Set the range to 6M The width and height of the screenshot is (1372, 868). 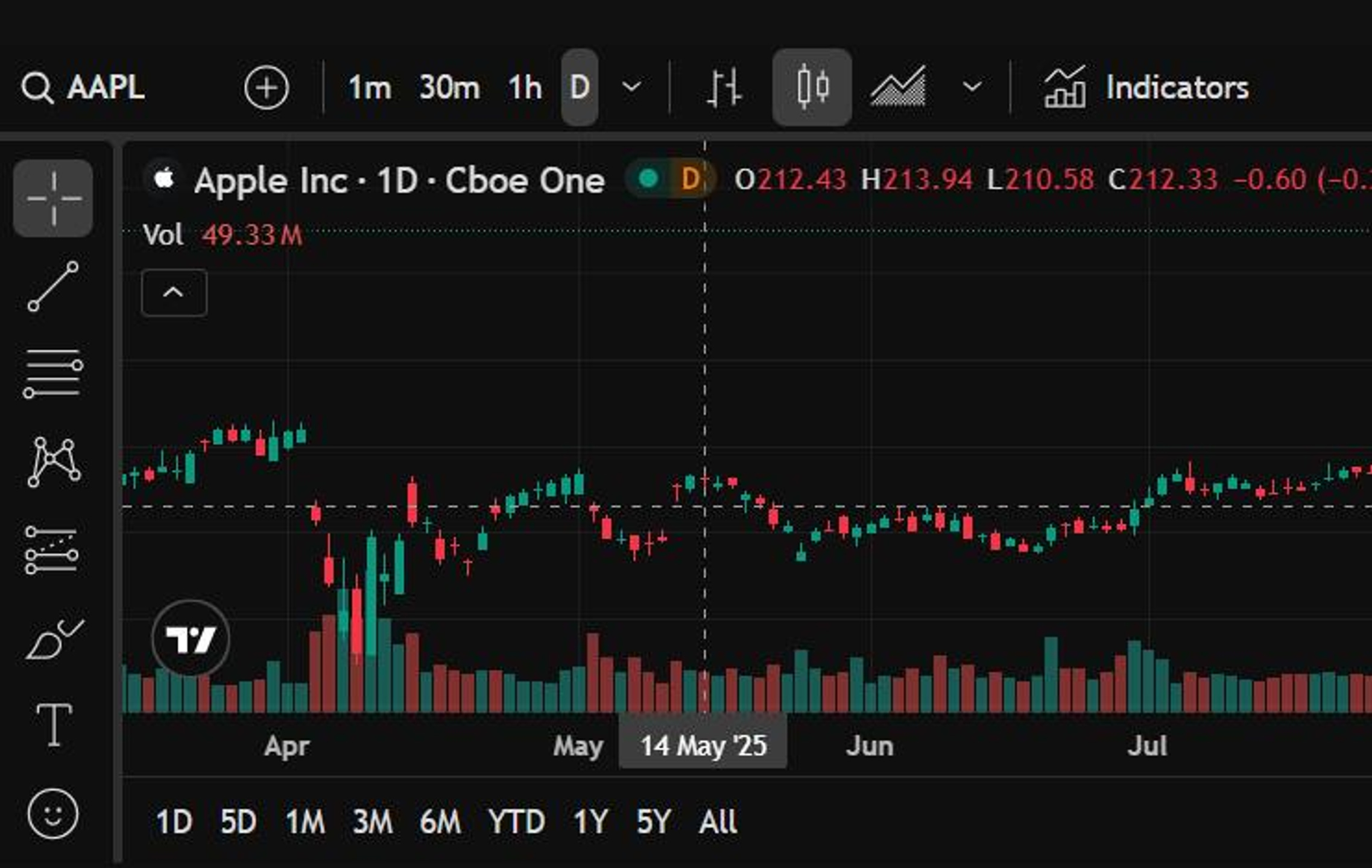[x=440, y=821]
